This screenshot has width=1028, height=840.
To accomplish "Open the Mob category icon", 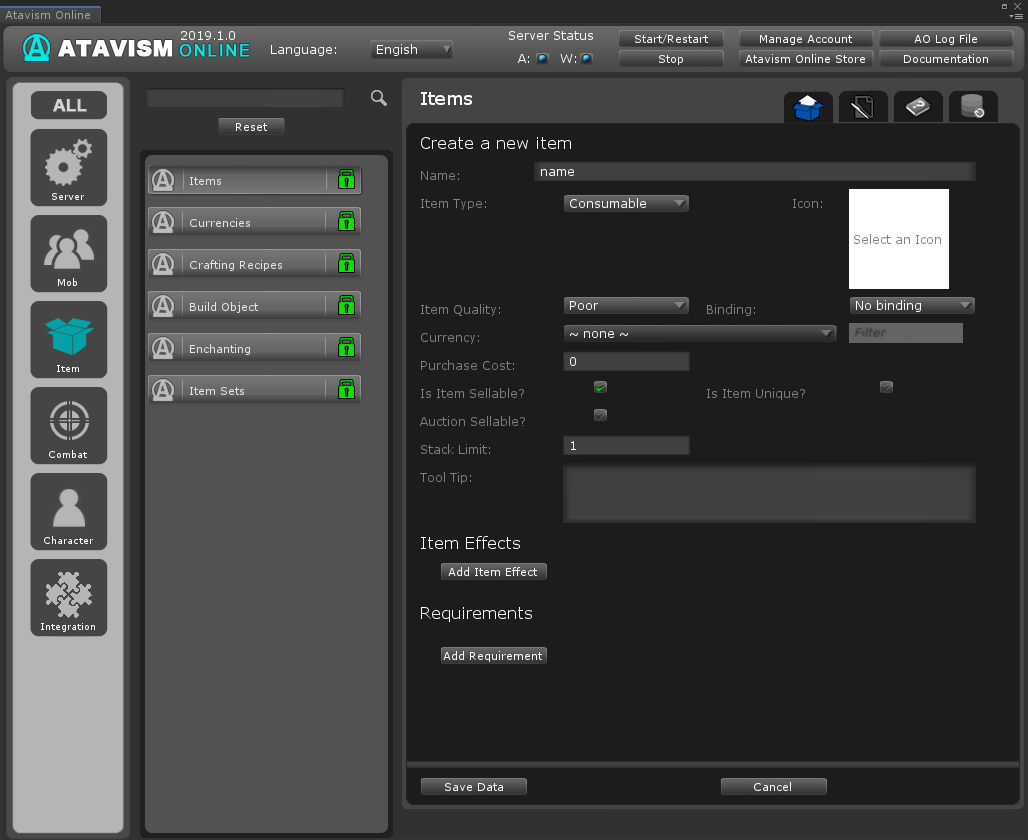I will point(68,253).
